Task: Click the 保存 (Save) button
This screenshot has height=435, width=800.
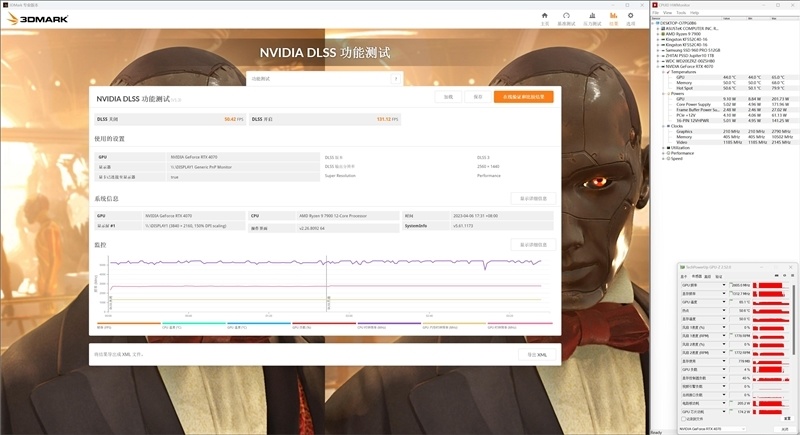Action: 478,97
